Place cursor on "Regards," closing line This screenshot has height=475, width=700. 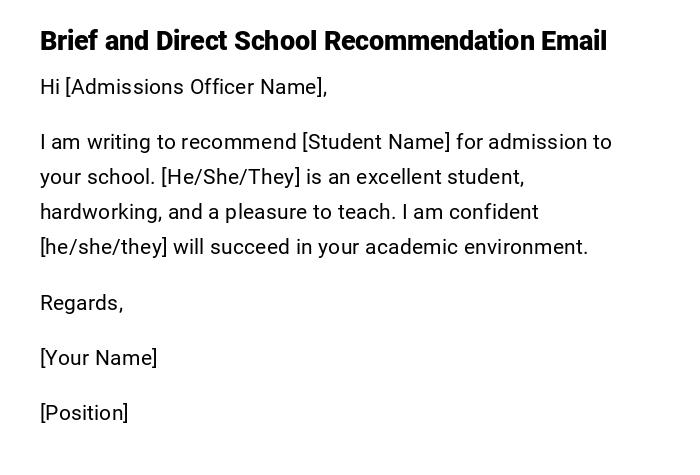(81, 303)
